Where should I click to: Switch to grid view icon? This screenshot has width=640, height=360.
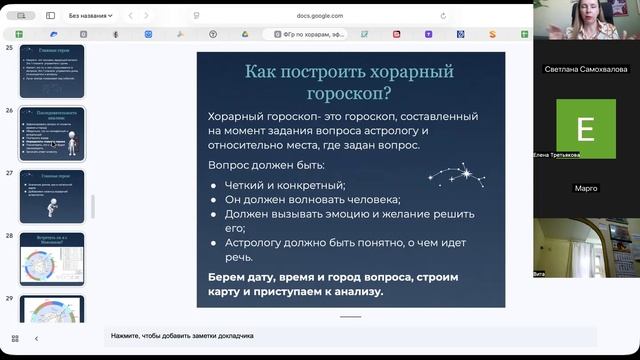(x=15, y=338)
